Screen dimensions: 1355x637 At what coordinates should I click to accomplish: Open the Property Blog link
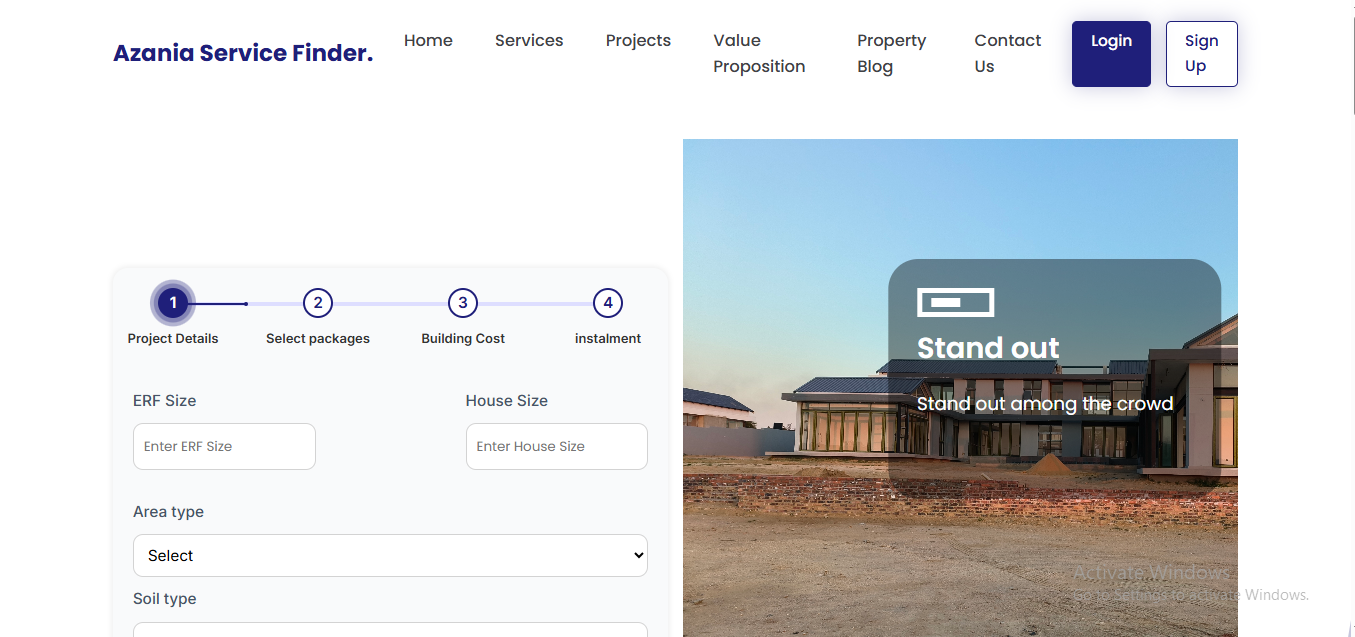[891, 54]
